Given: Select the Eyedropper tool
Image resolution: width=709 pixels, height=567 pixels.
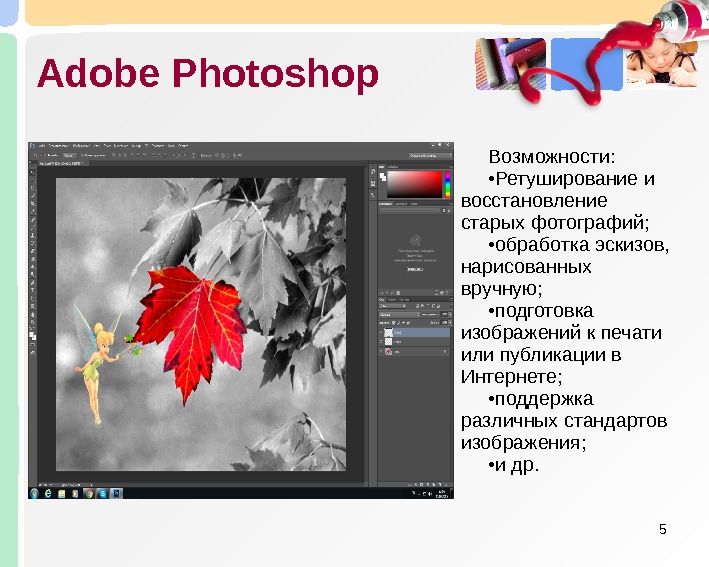Looking at the screenshot, I should 35,211.
